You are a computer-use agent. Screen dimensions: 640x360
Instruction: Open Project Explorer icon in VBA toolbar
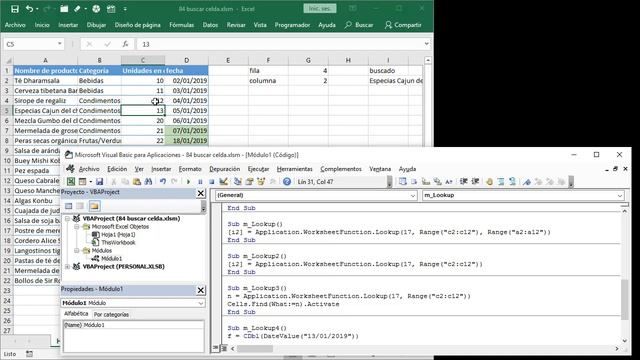click(x=238, y=182)
